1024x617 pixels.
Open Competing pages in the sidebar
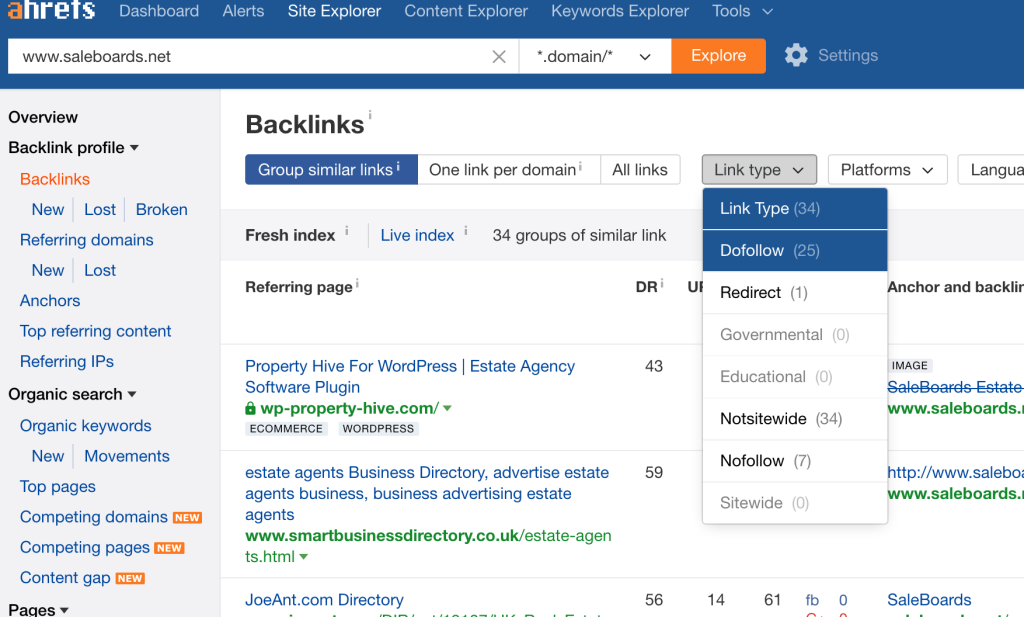(85, 547)
